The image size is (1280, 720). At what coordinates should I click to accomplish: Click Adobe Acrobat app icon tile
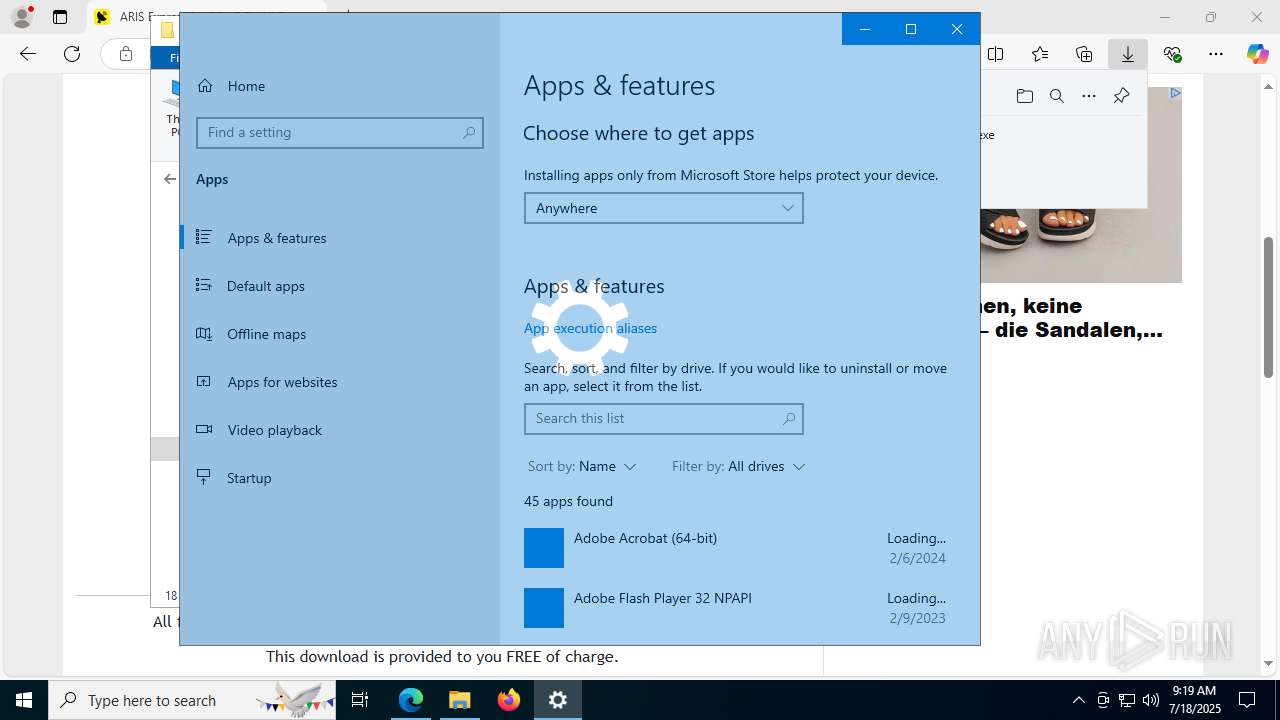point(544,548)
